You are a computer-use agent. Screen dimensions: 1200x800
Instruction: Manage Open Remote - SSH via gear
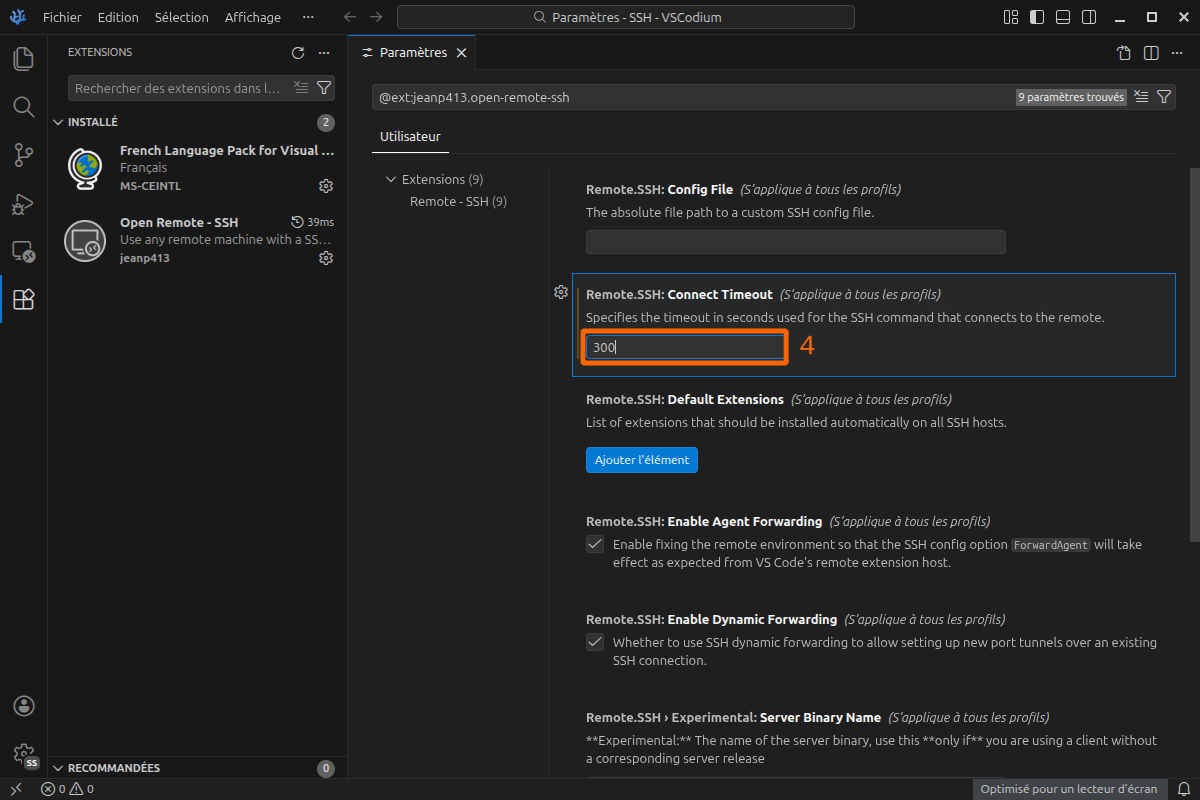click(x=326, y=258)
